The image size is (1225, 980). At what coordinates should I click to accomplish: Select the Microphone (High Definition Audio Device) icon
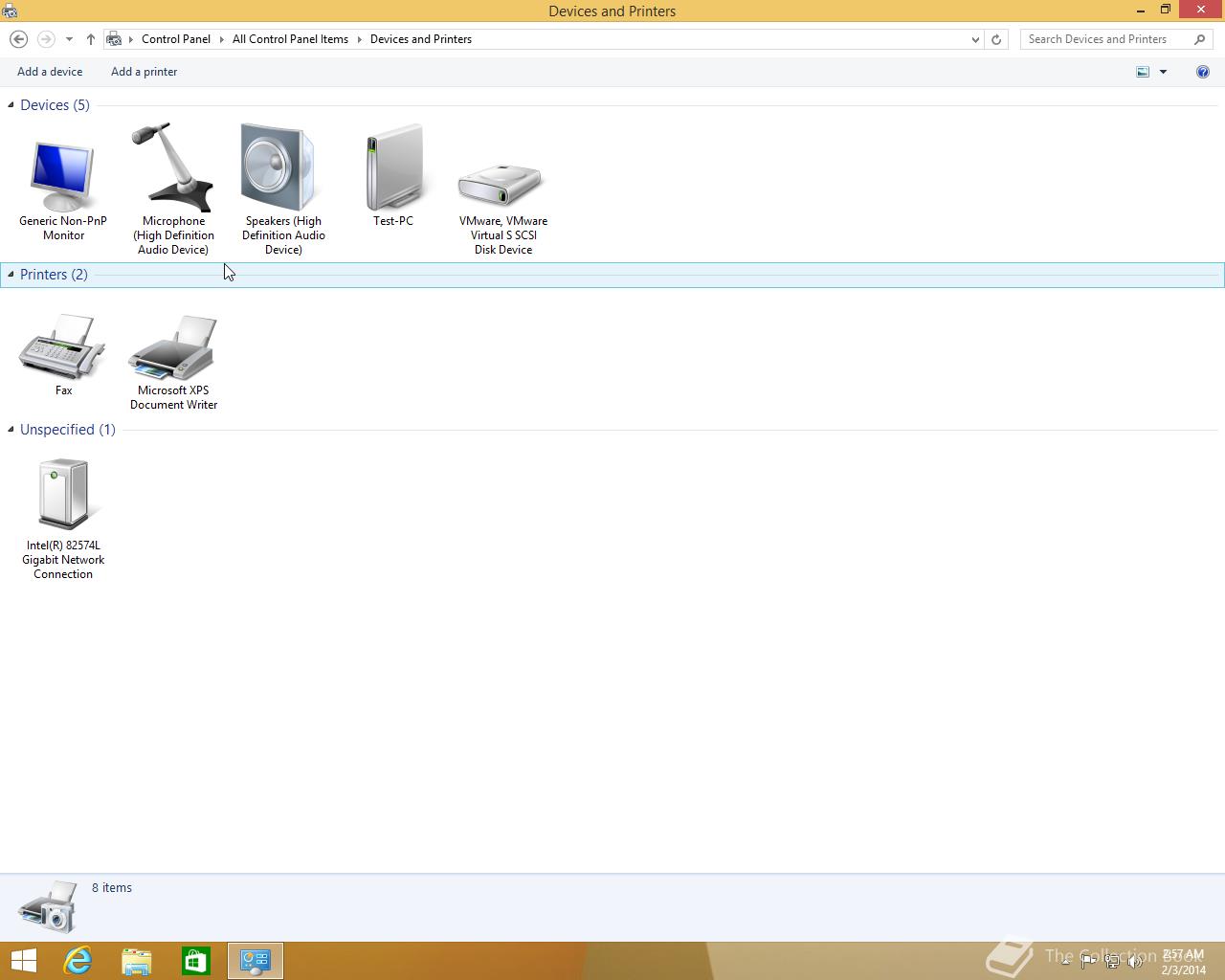point(173,167)
